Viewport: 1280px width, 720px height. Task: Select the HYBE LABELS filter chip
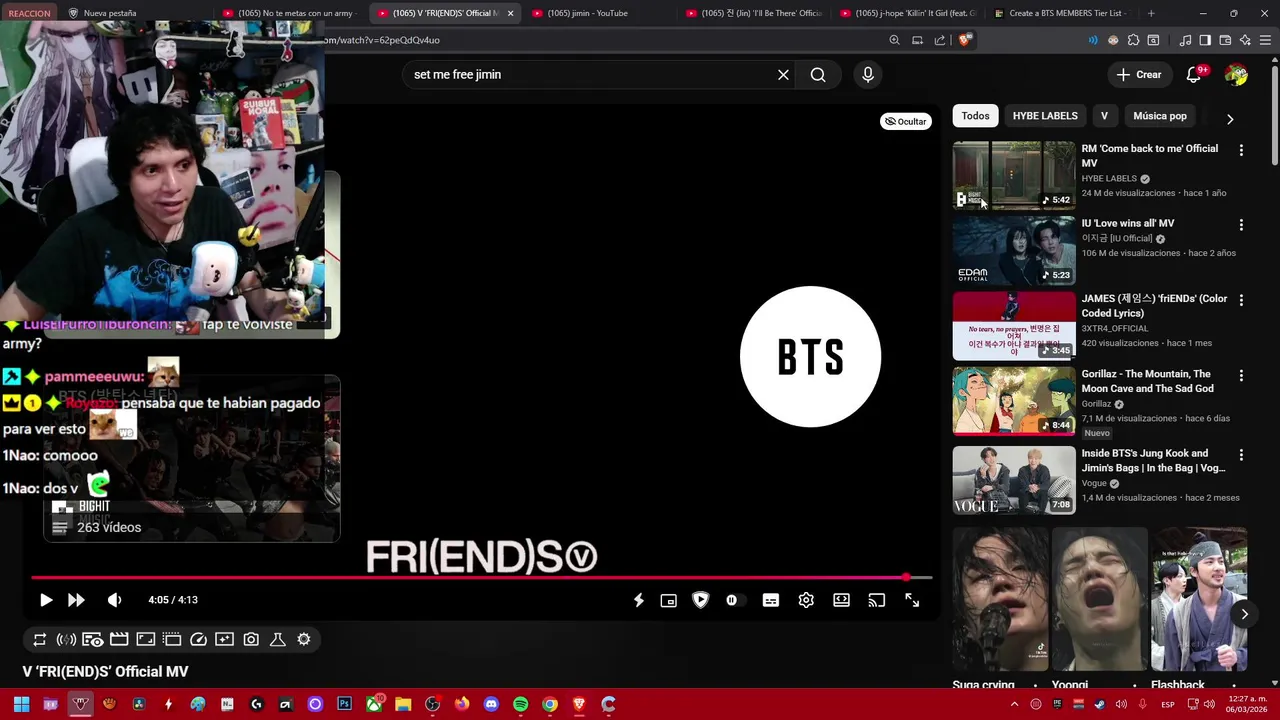coord(1045,116)
